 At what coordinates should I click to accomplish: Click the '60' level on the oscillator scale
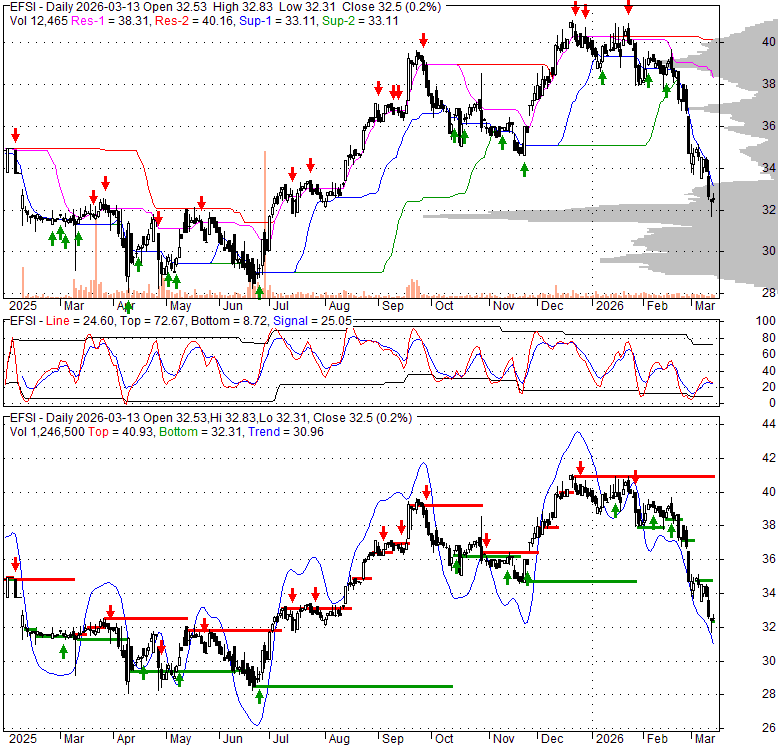tap(769, 354)
